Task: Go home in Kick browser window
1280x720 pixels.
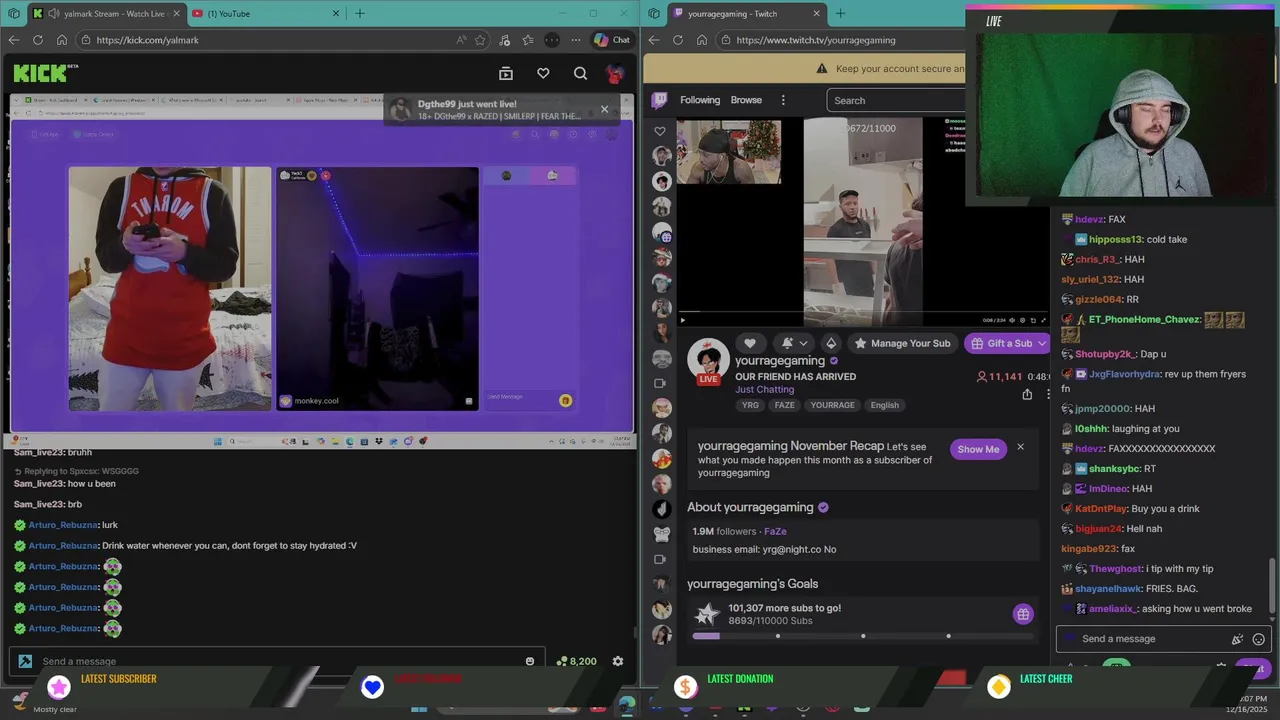Action: [x=62, y=40]
